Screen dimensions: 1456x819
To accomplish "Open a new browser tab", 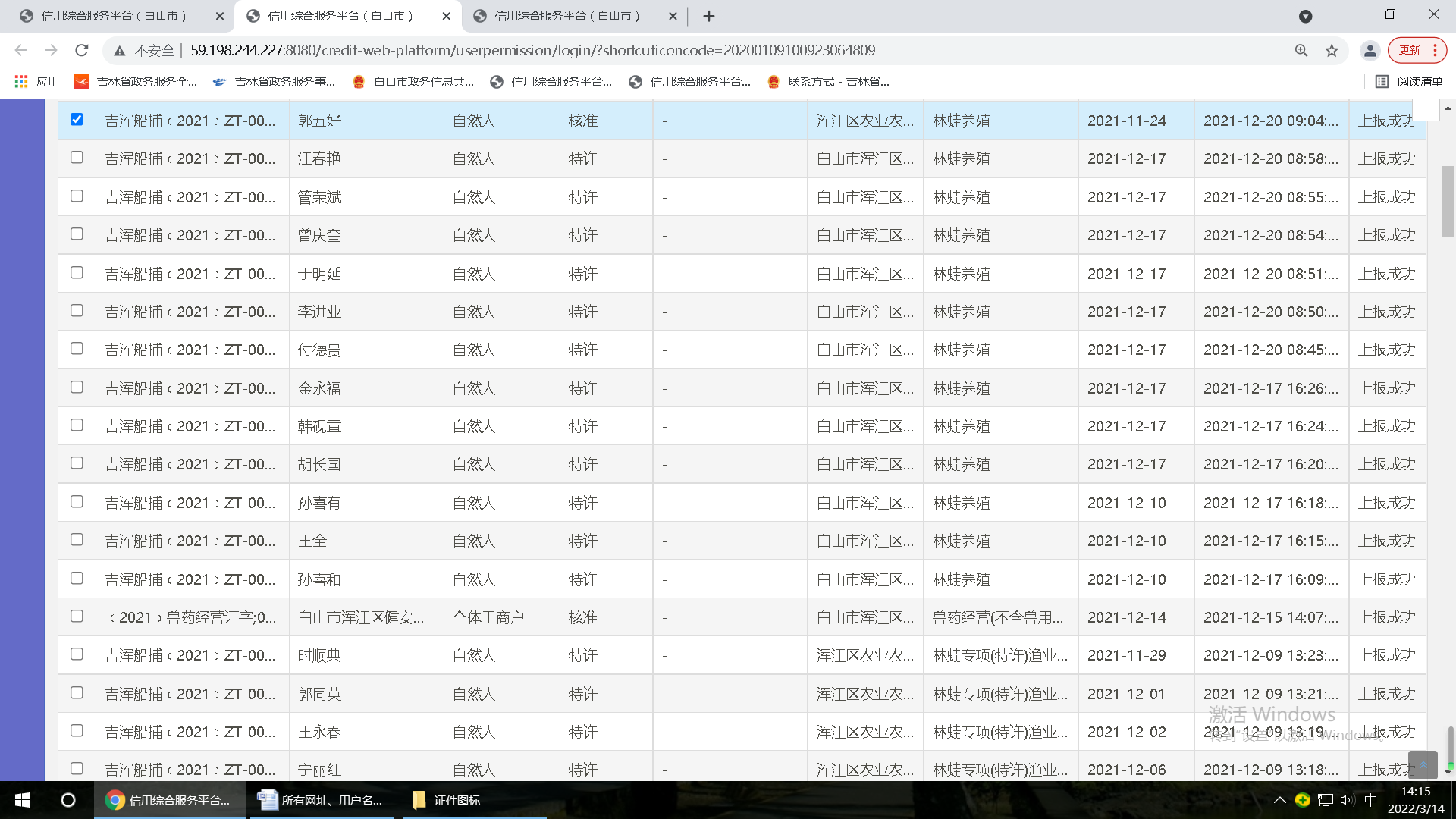I will click(x=709, y=16).
